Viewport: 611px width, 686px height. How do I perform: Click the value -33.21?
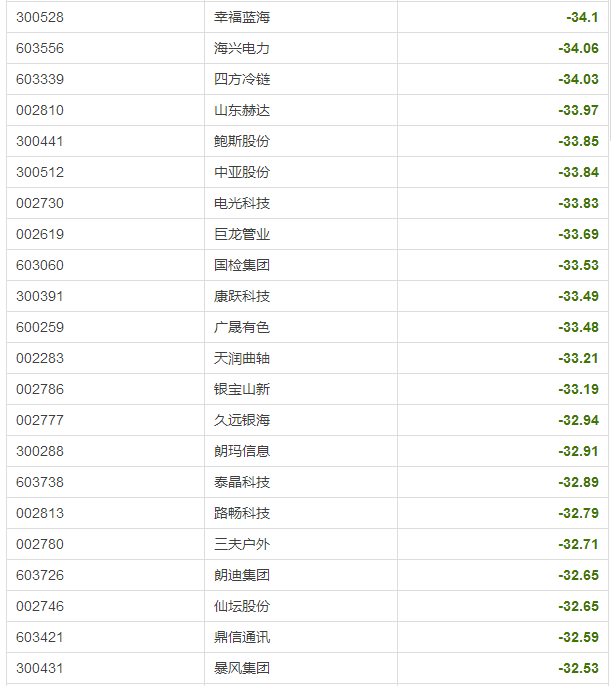tap(578, 358)
